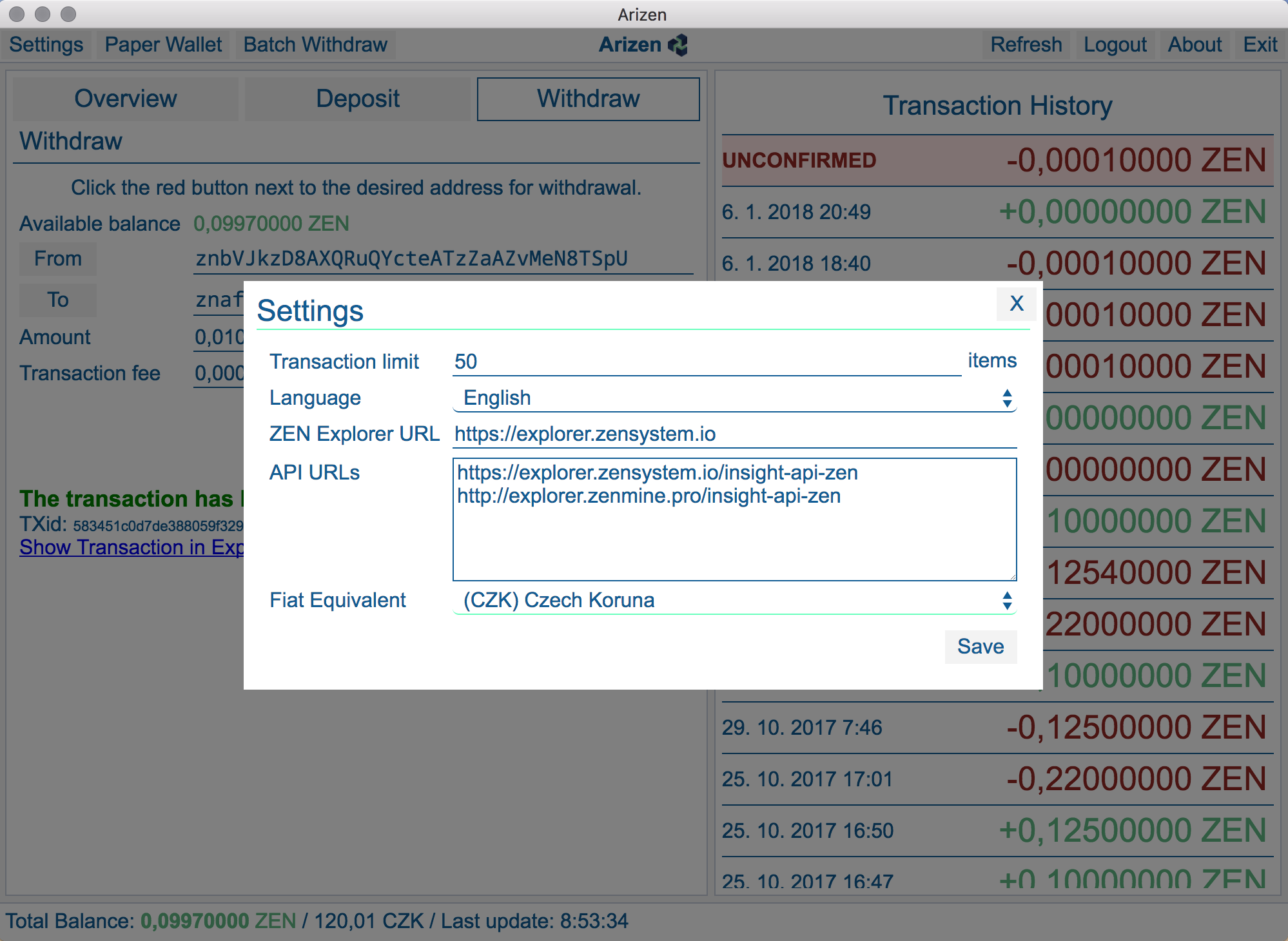
Task: Open Show Transaction in Explorer link
Action: click(x=132, y=547)
